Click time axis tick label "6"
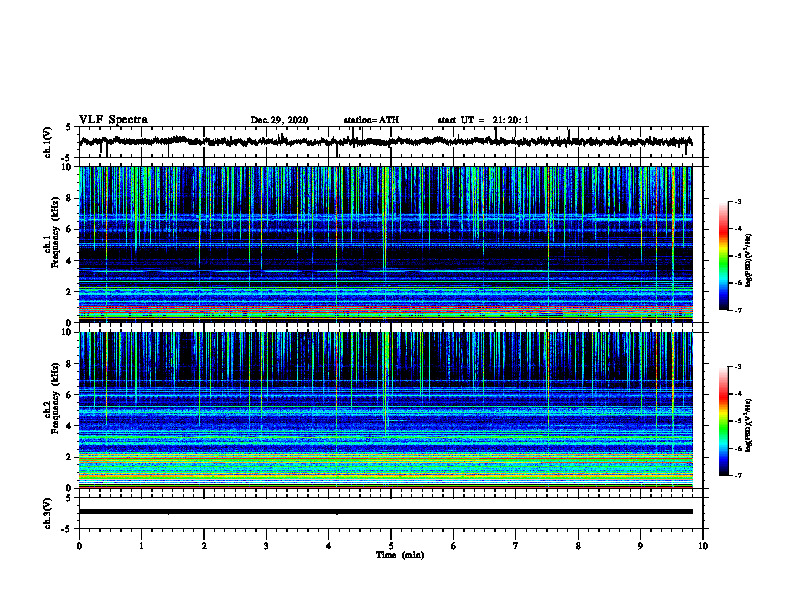 pyautogui.click(x=454, y=546)
